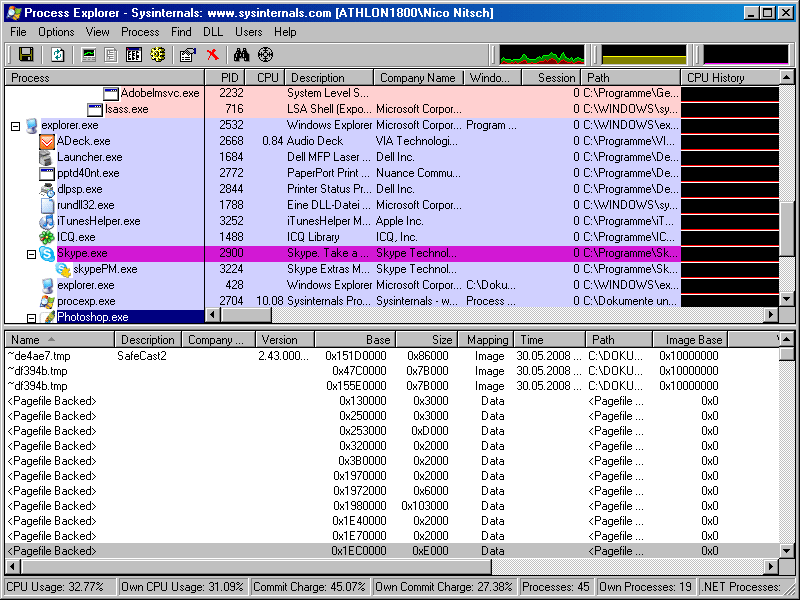
Task: Open the Process menu
Action: click(140, 32)
